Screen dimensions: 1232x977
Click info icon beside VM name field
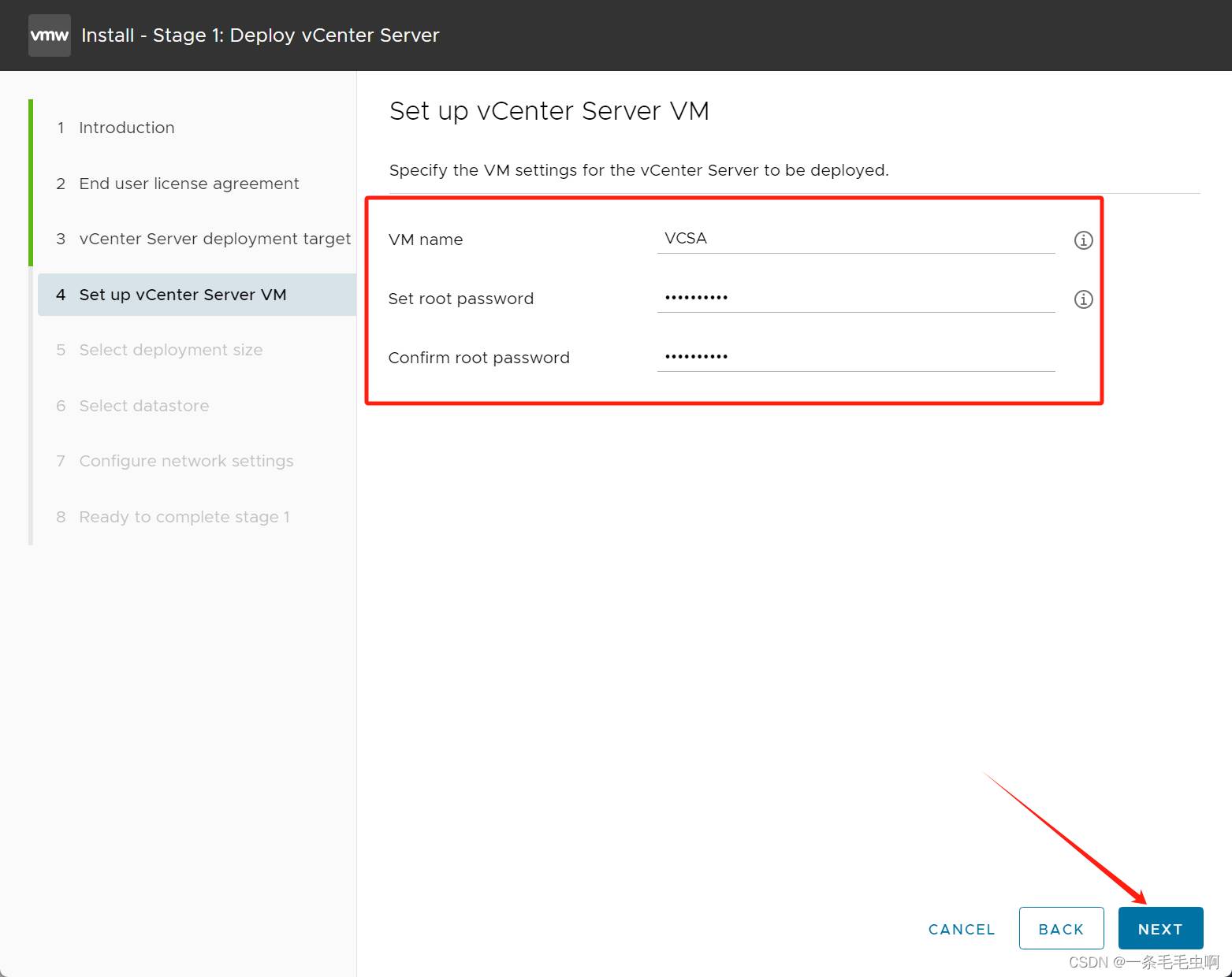1083,240
